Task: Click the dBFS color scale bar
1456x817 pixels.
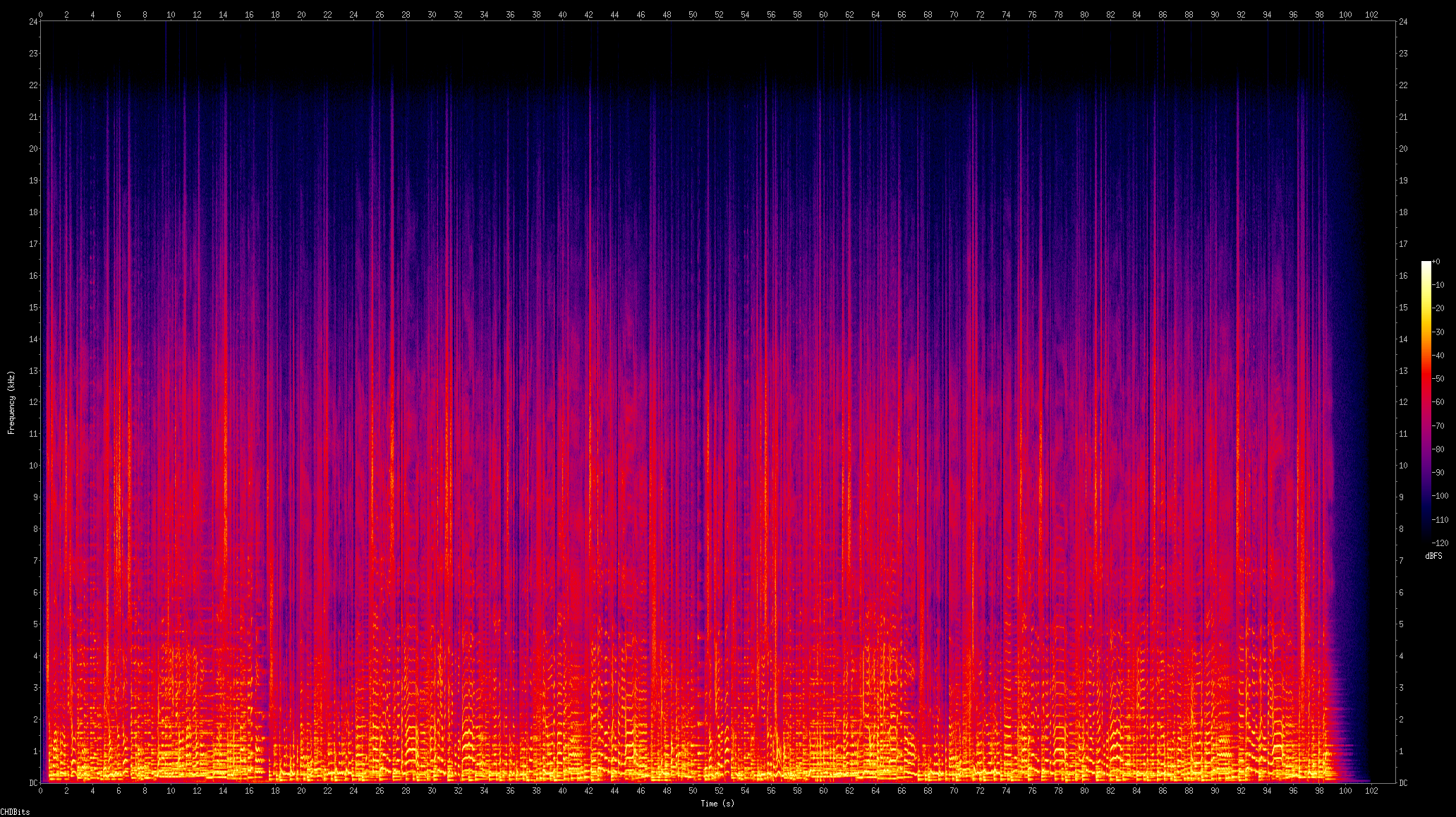Action: [1426, 401]
